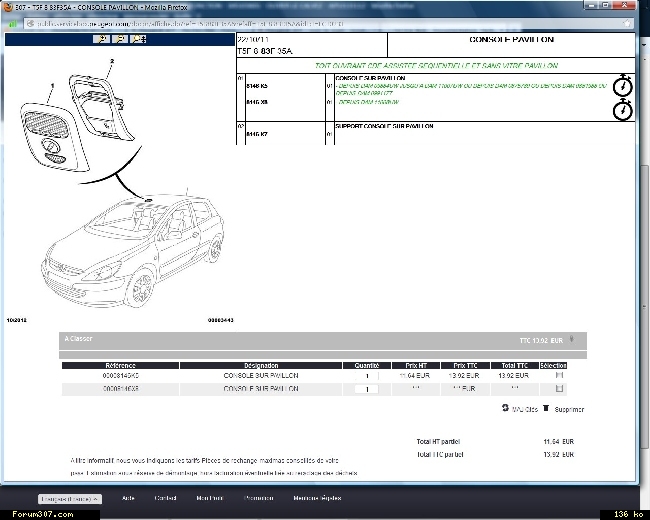This screenshot has height=520, width=650.
Task: Click the Désignation column header
Action: [261, 365]
